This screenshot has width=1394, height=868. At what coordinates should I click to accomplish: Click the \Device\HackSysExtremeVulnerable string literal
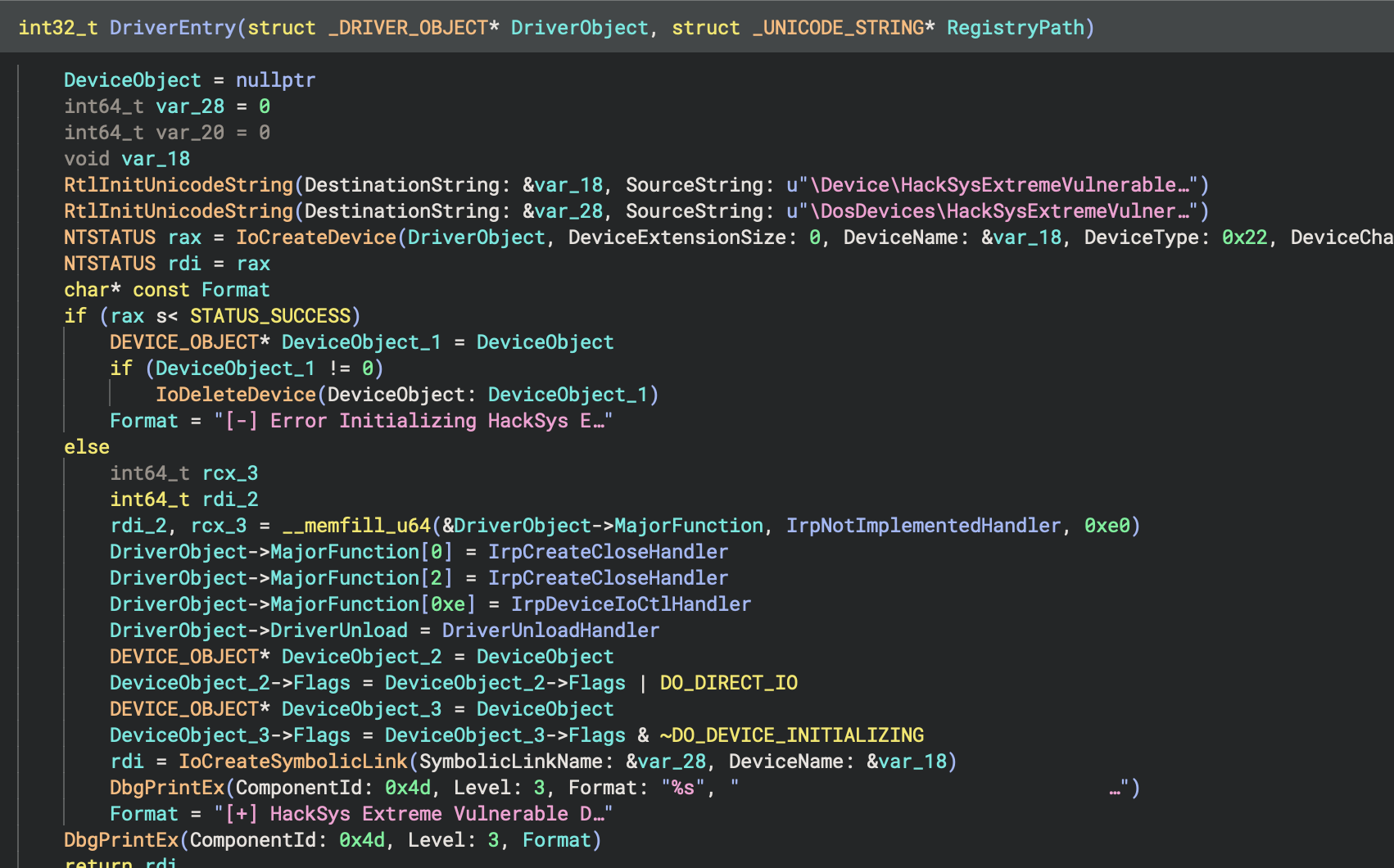[998, 185]
